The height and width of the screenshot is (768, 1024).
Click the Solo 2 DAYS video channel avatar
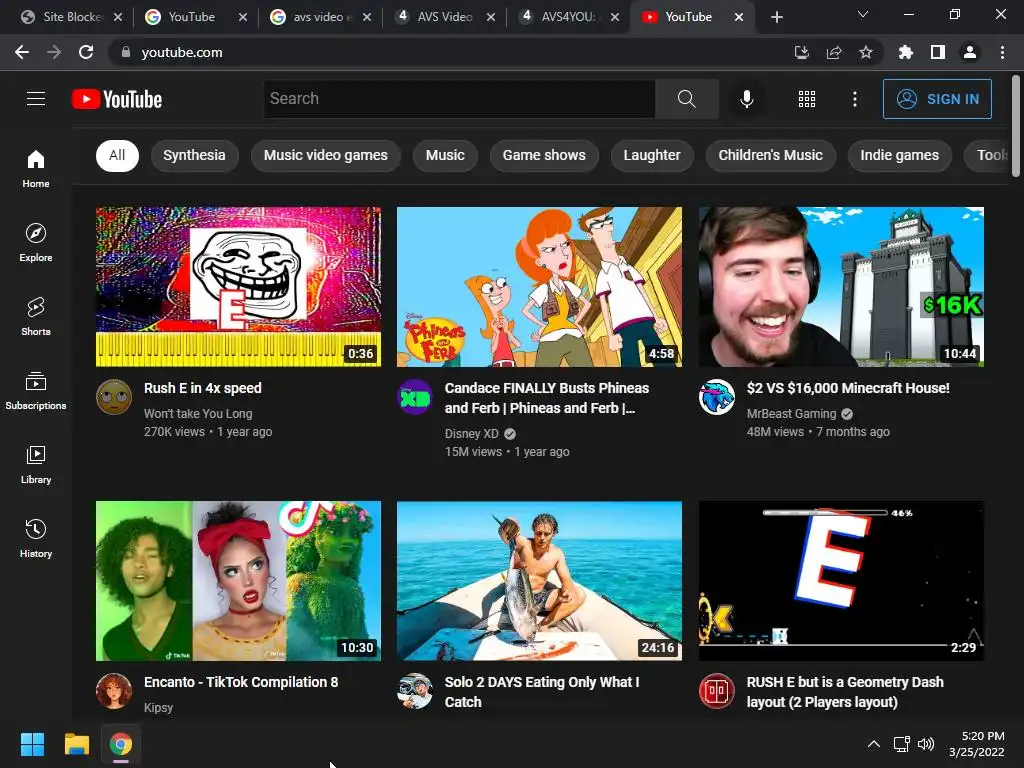(x=415, y=690)
